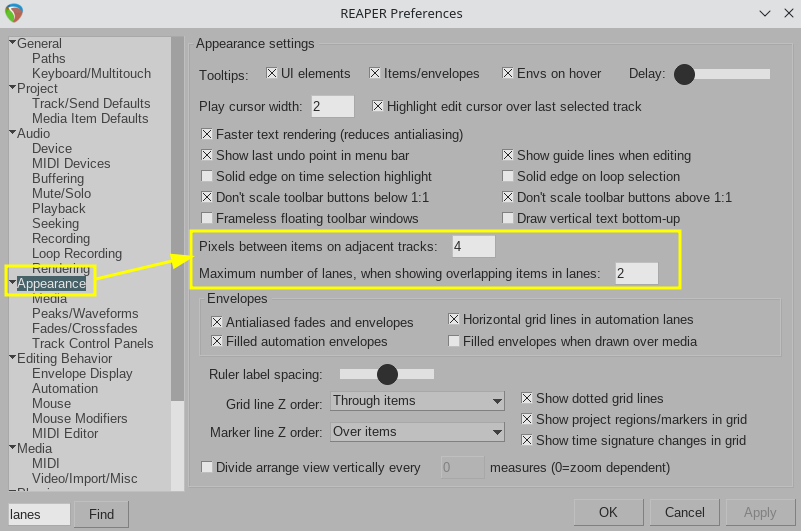Select Recording preferences page
The height and width of the screenshot is (531, 801).
[61, 238]
